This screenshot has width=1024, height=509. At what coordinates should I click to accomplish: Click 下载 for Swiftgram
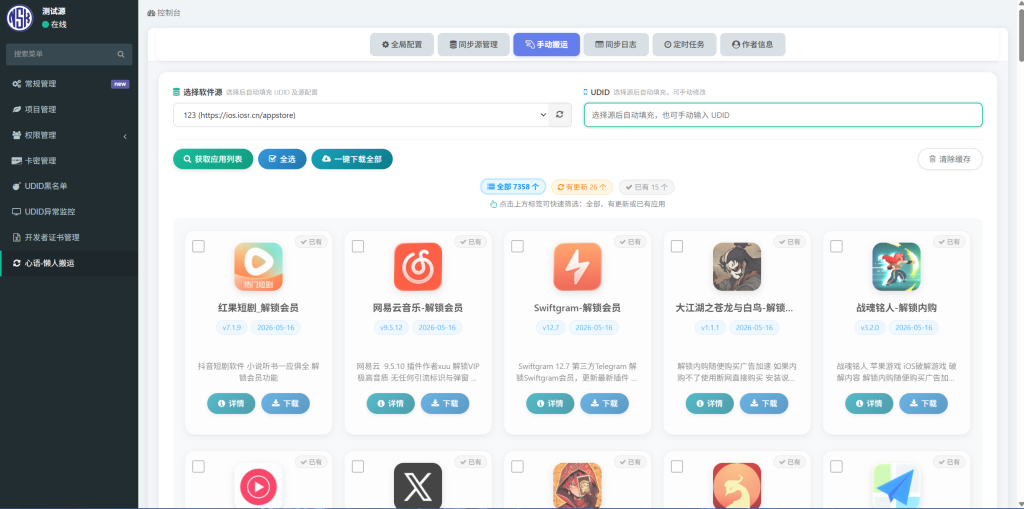[x=604, y=404]
